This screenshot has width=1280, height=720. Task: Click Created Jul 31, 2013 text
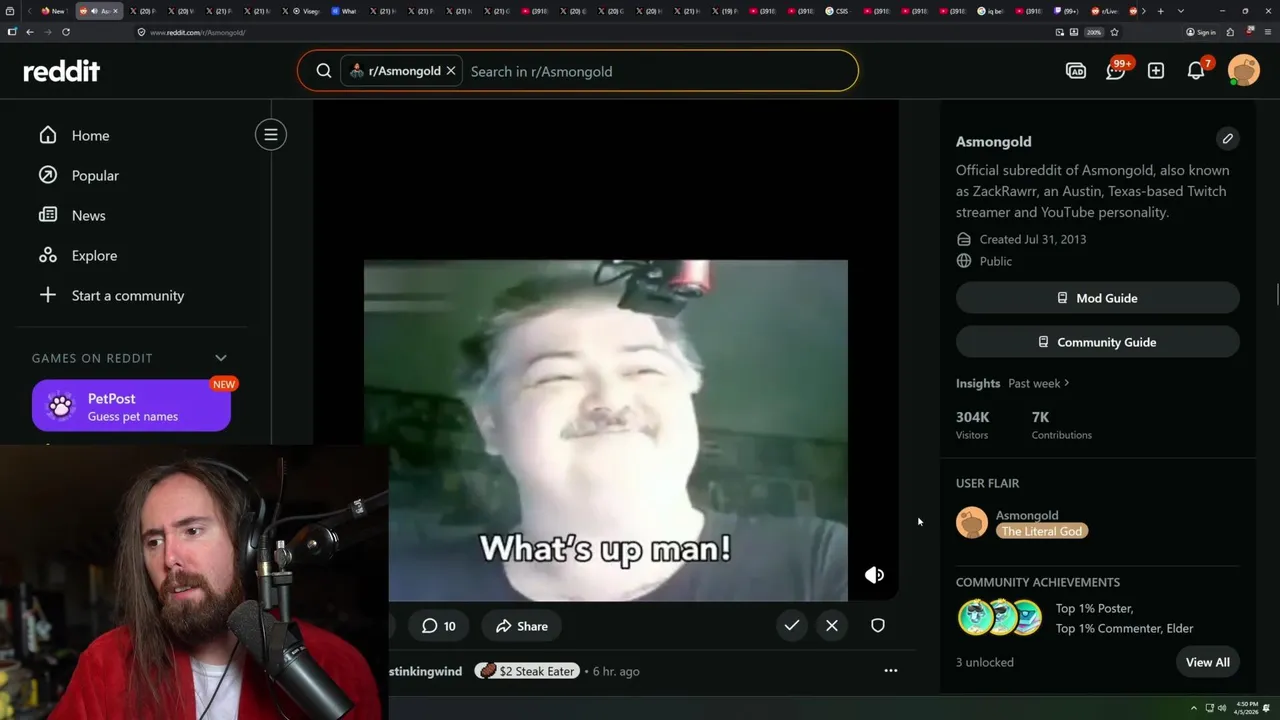click(x=1033, y=239)
